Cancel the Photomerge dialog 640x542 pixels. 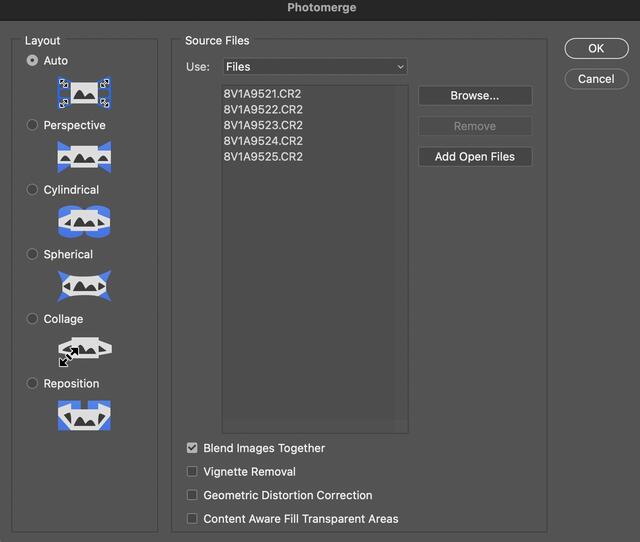point(596,79)
